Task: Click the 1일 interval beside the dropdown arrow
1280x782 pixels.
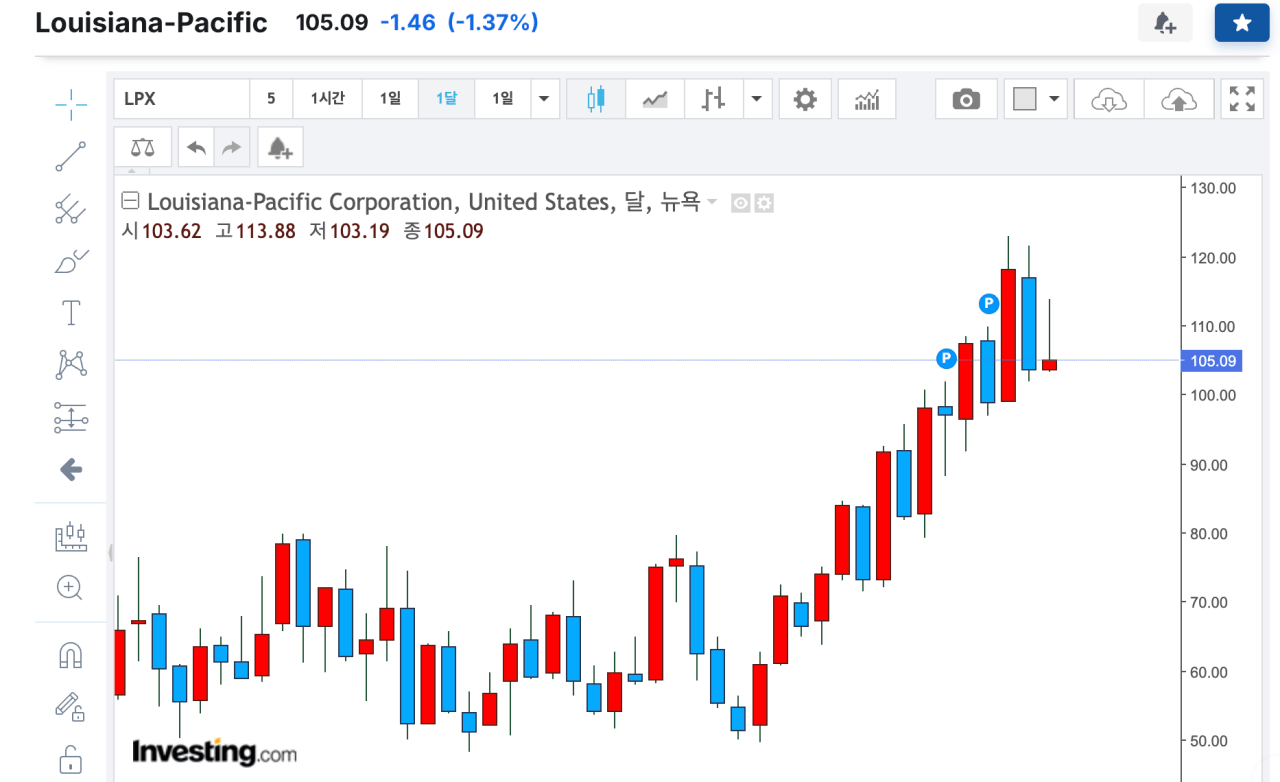Action: point(502,99)
